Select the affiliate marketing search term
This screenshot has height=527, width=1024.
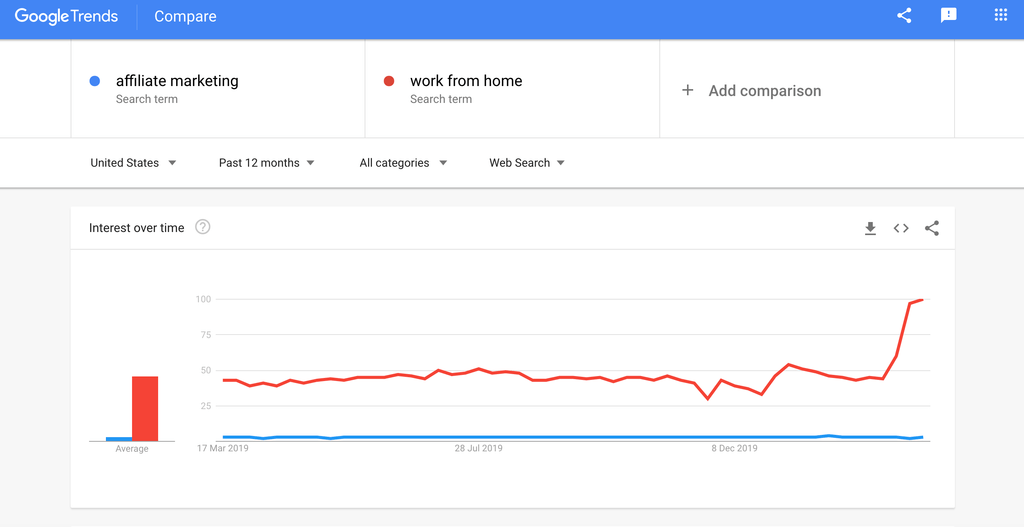tap(177, 81)
